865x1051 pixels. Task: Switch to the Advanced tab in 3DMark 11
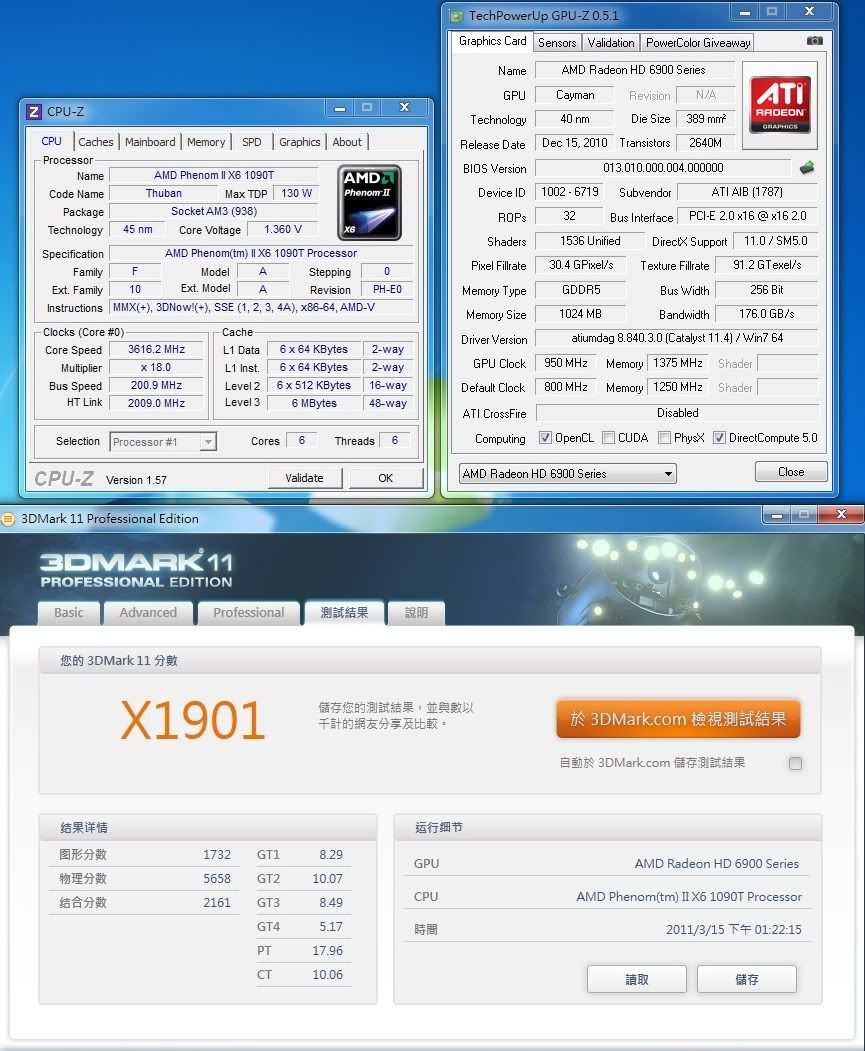(x=148, y=613)
